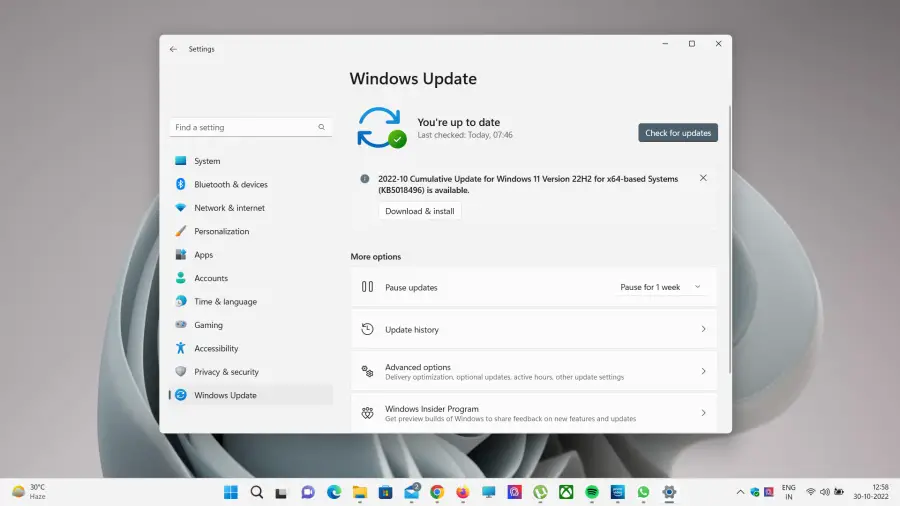Click the pause icon in Pause updates
Image resolution: width=900 pixels, height=506 pixels.
tap(367, 287)
